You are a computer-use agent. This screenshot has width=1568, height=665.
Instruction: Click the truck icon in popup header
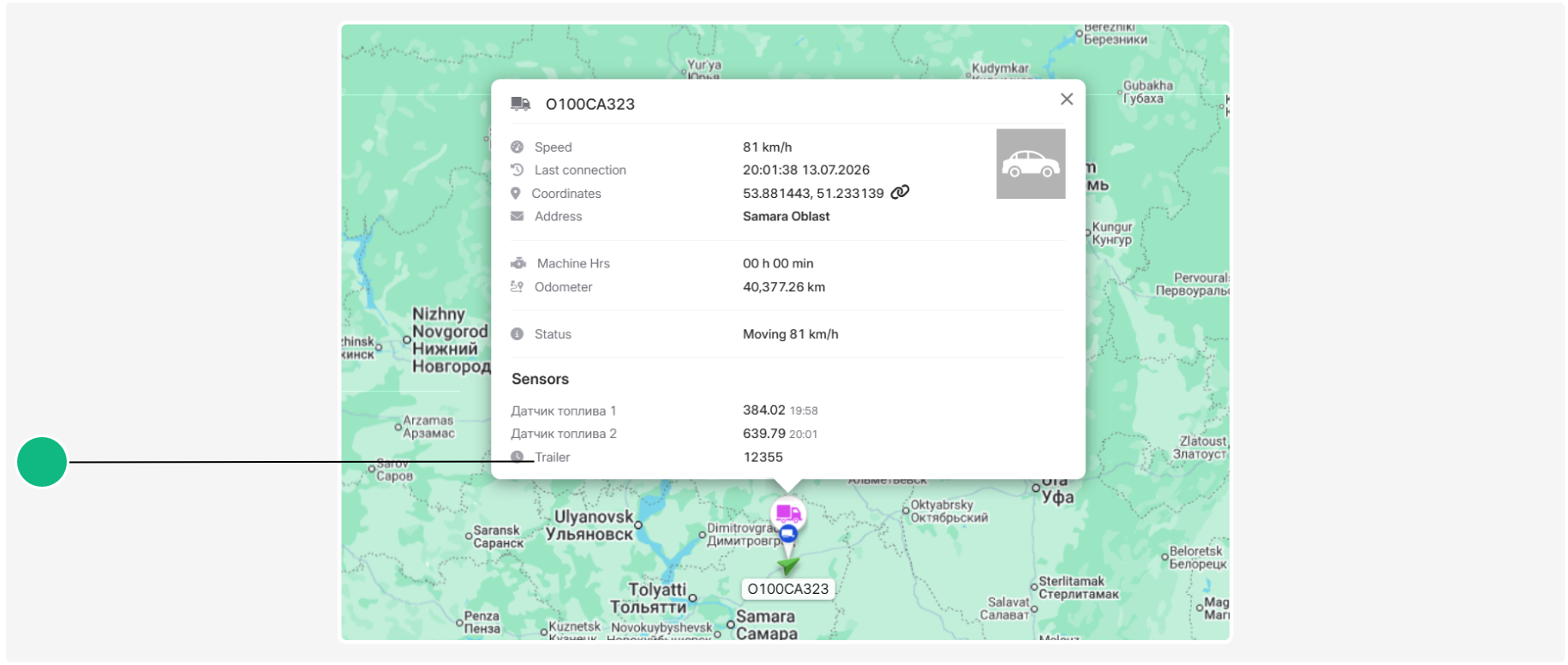pyautogui.click(x=520, y=104)
